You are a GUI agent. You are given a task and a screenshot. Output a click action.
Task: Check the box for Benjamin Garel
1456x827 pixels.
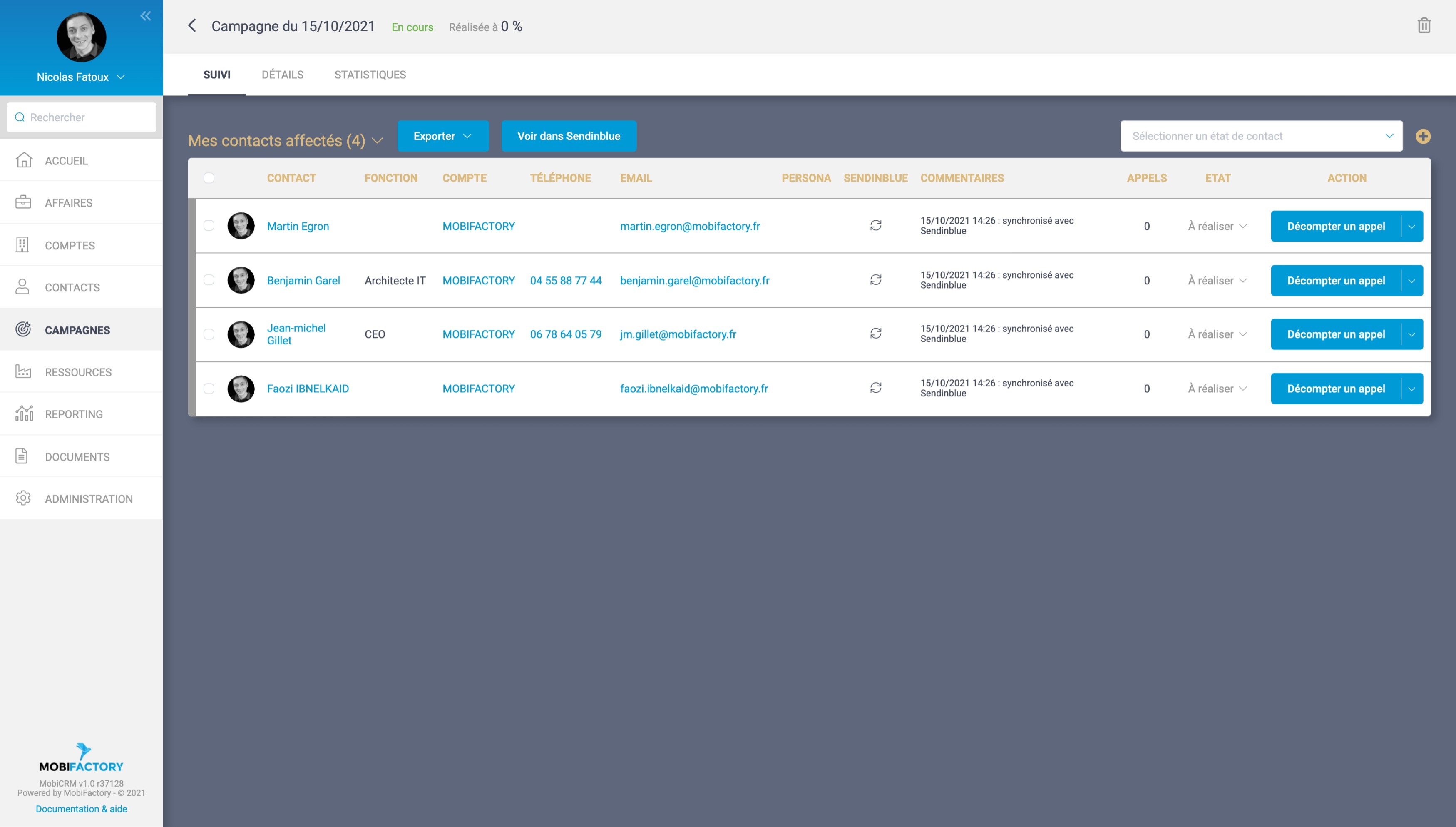click(x=209, y=280)
